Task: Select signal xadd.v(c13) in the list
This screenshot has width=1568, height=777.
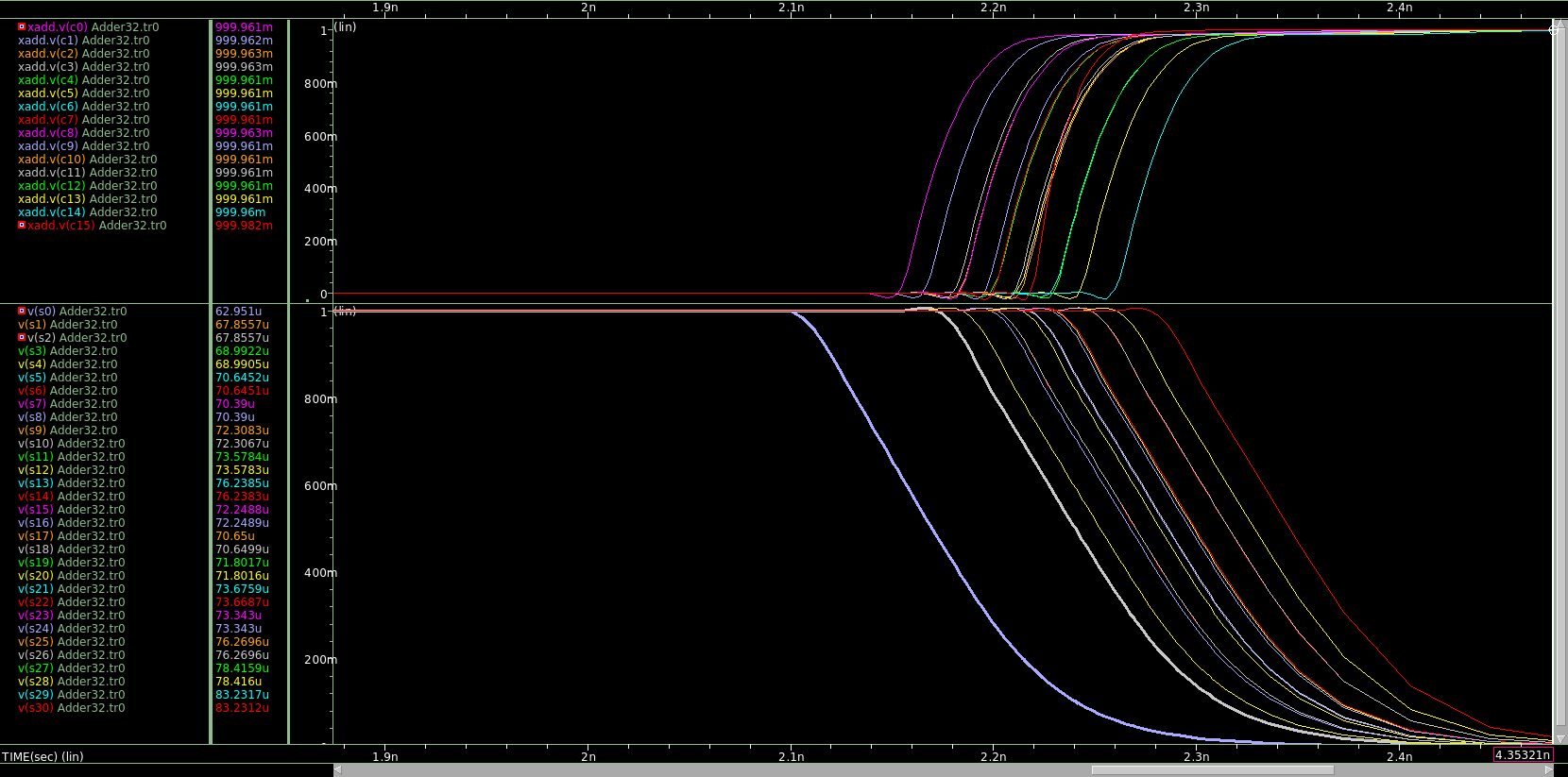Action: 87,199
